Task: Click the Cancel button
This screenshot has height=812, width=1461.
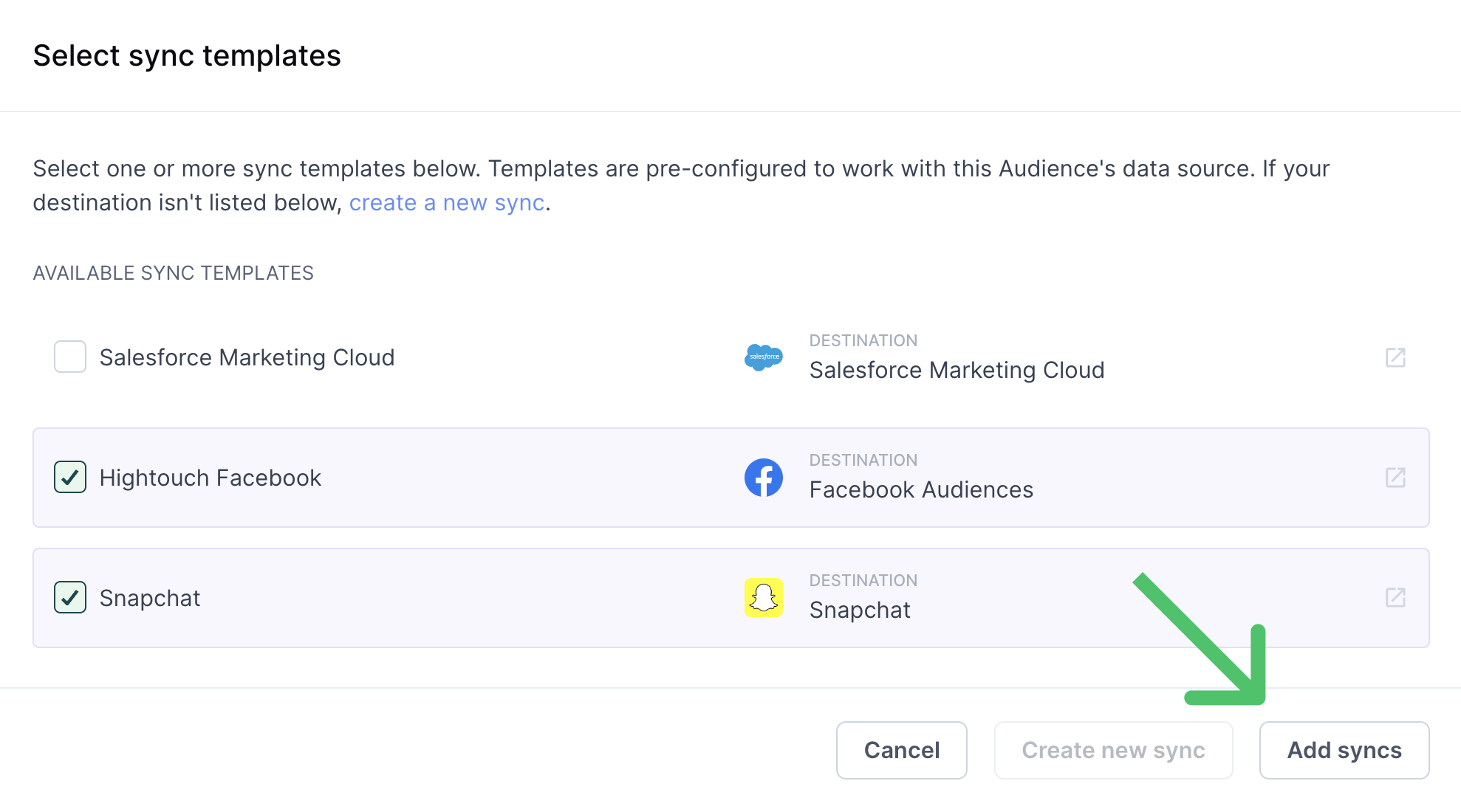Action: (902, 750)
